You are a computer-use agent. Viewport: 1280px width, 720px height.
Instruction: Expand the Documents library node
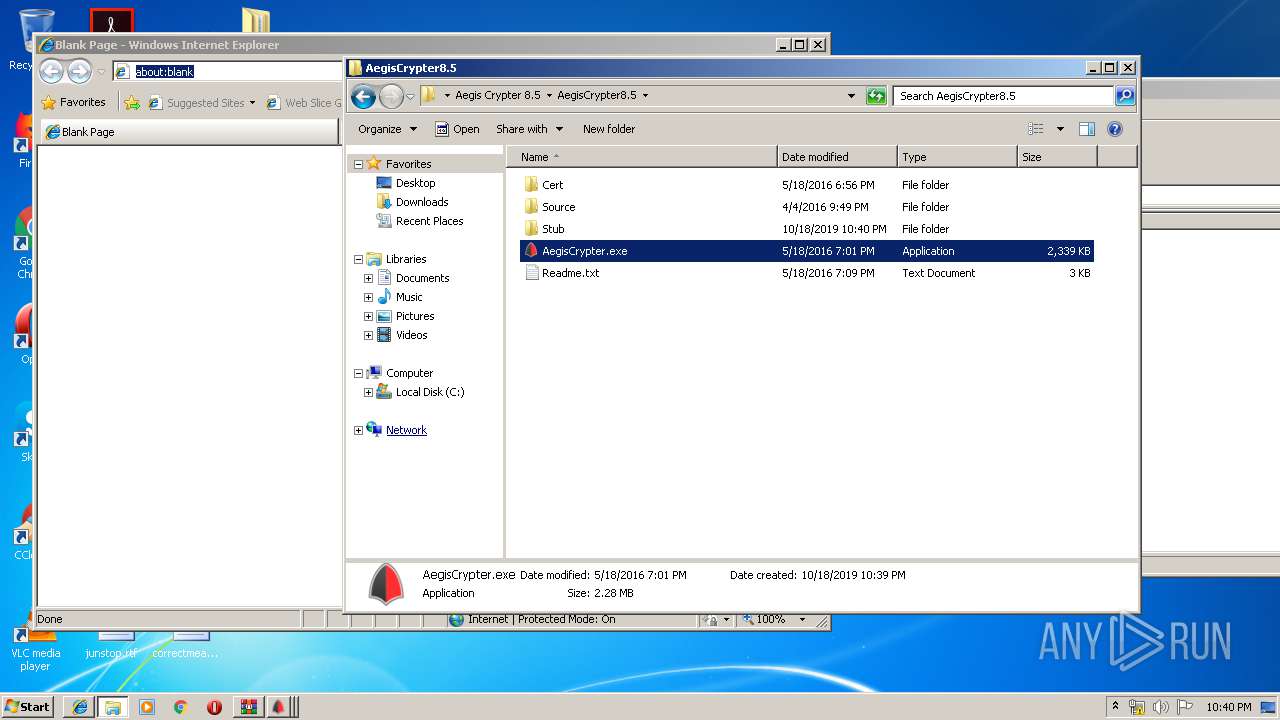tap(368, 278)
